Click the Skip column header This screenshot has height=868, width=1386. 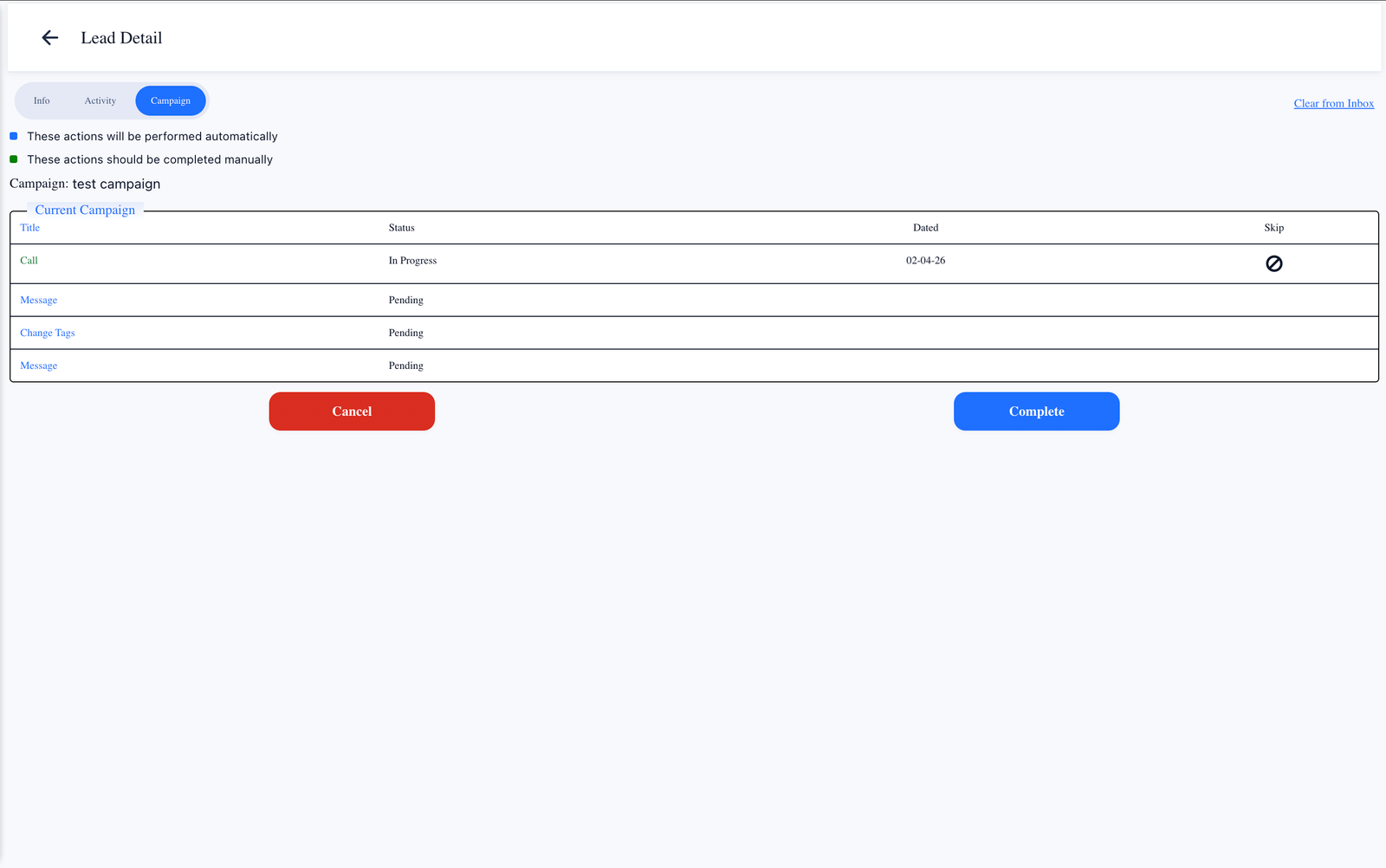(x=1273, y=228)
